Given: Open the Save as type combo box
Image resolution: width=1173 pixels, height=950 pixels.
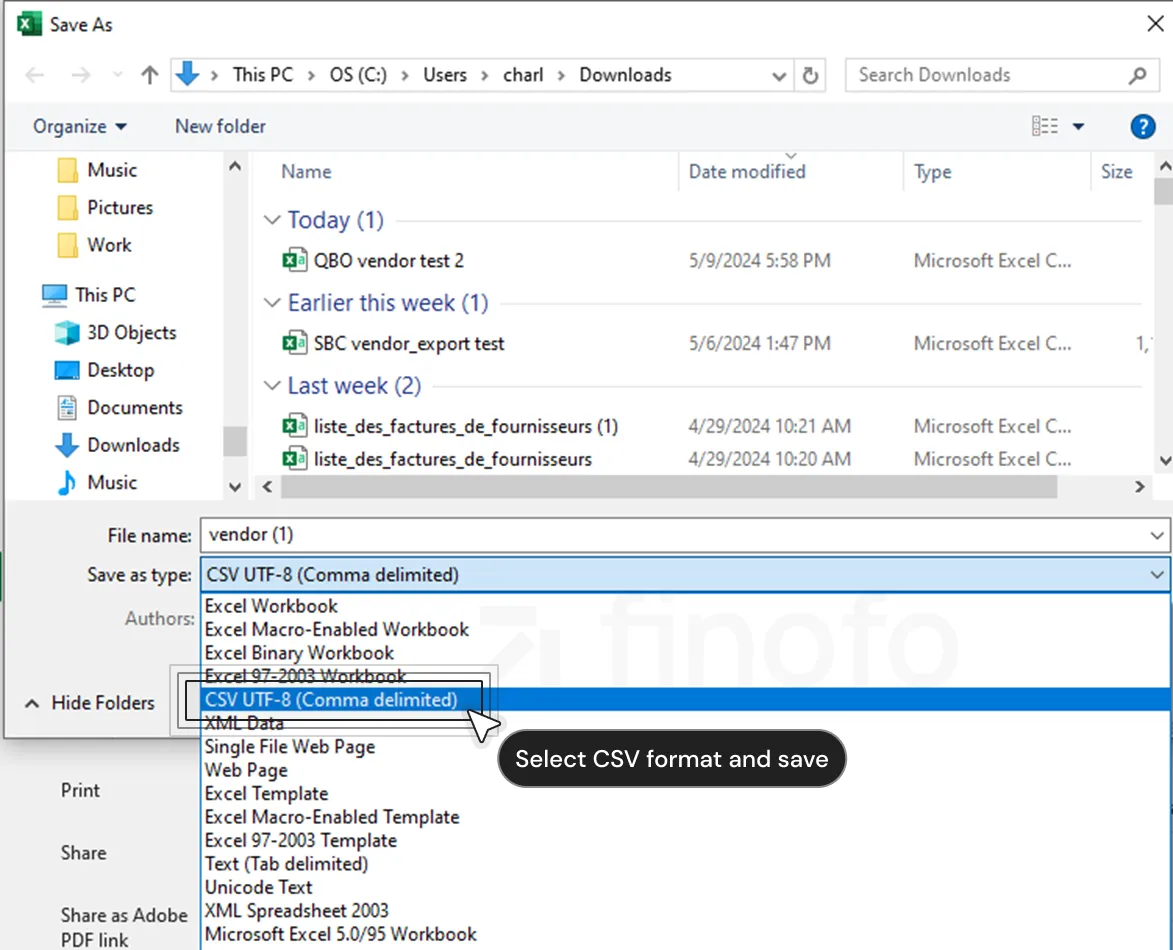Looking at the screenshot, I should tap(684, 574).
